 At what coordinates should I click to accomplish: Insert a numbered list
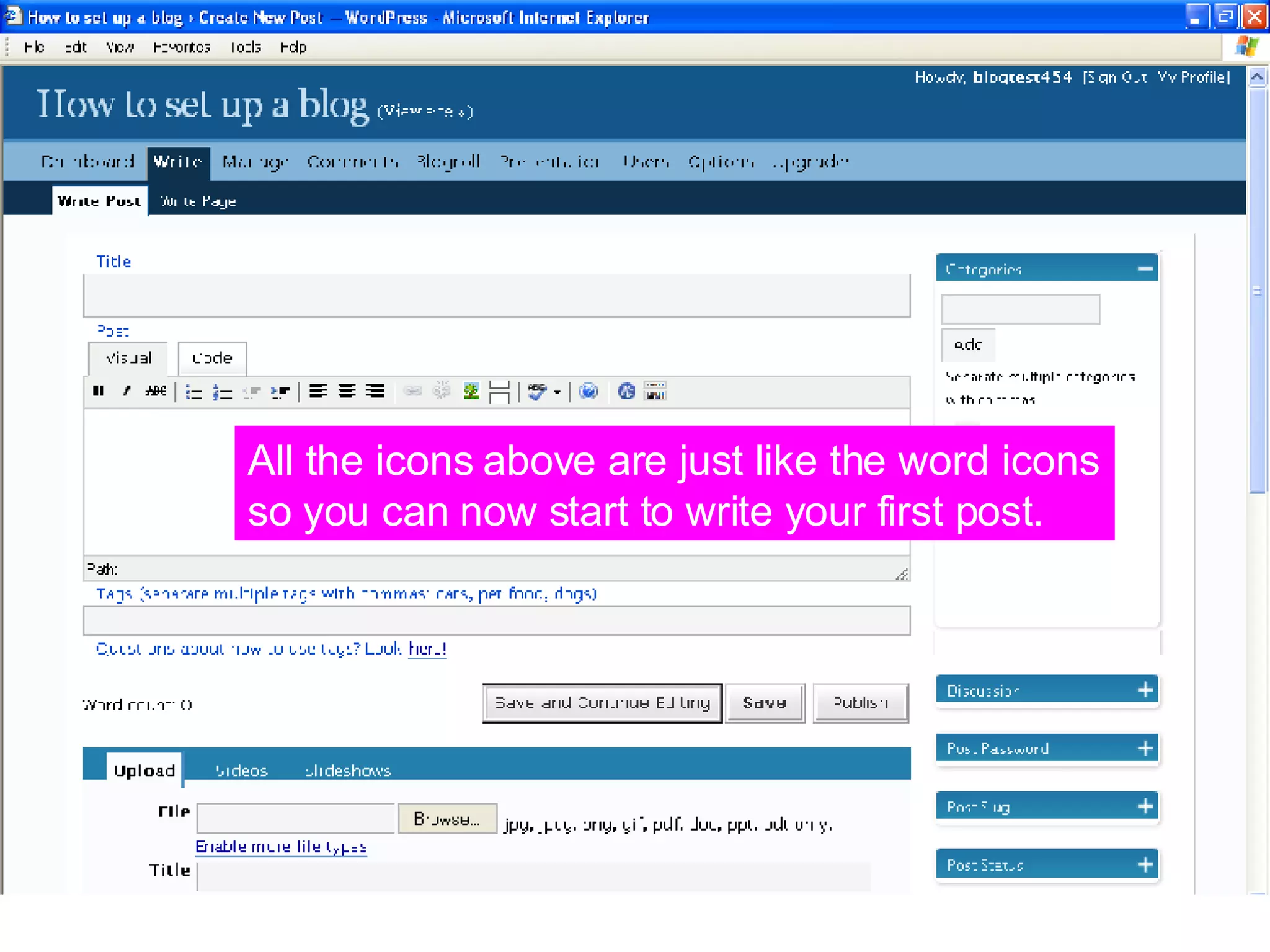[222, 392]
